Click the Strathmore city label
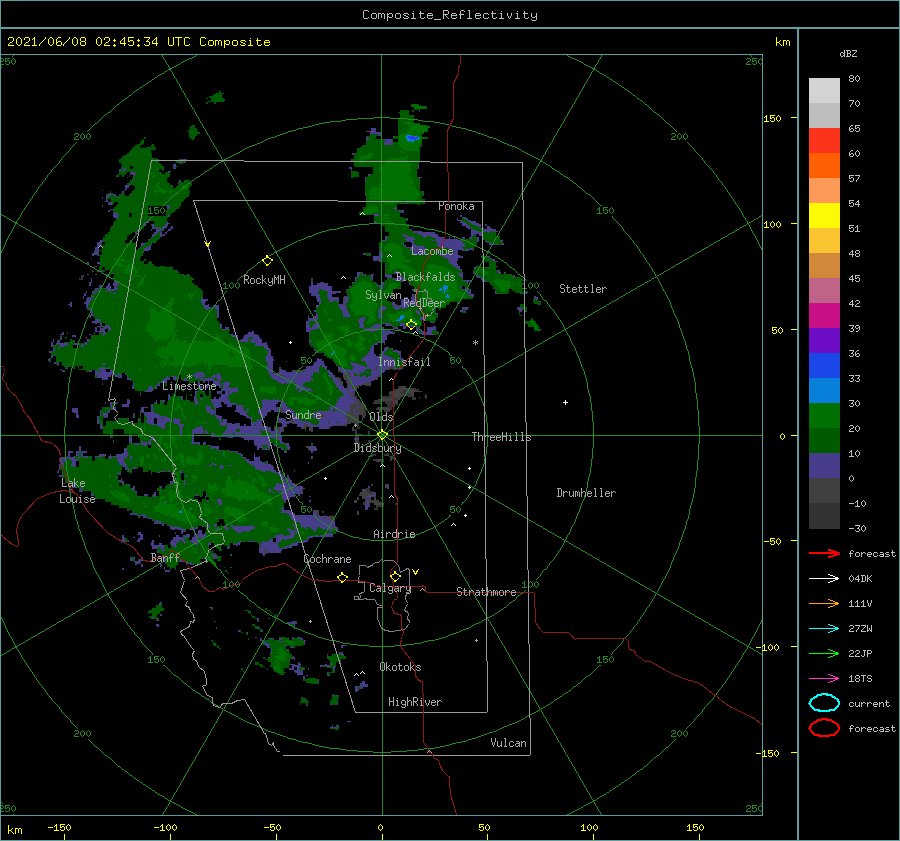Image resolution: width=900 pixels, height=841 pixels. point(486,592)
